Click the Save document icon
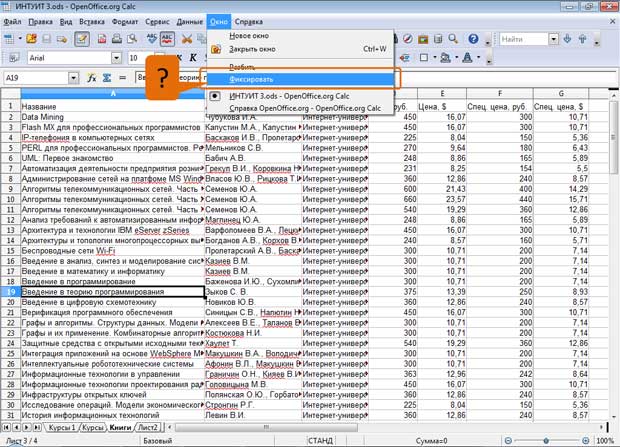 [47, 39]
